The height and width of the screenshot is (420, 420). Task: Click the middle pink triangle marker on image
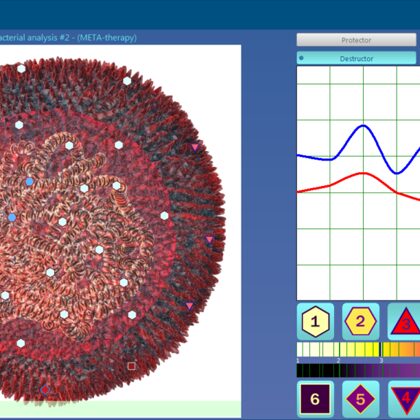[x=209, y=239]
